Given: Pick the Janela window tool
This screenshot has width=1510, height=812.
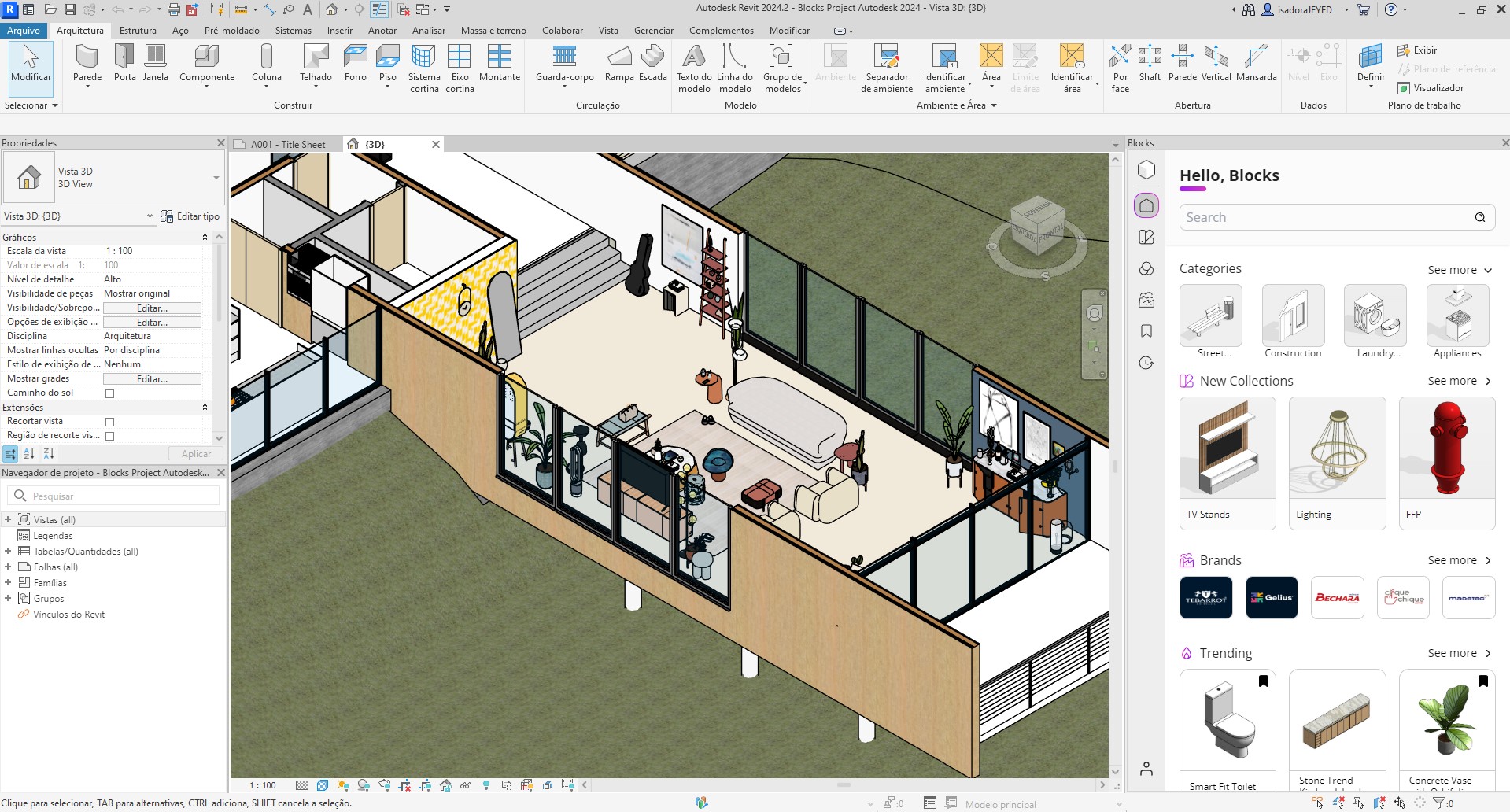Looking at the screenshot, I should (x=156, y=63).
